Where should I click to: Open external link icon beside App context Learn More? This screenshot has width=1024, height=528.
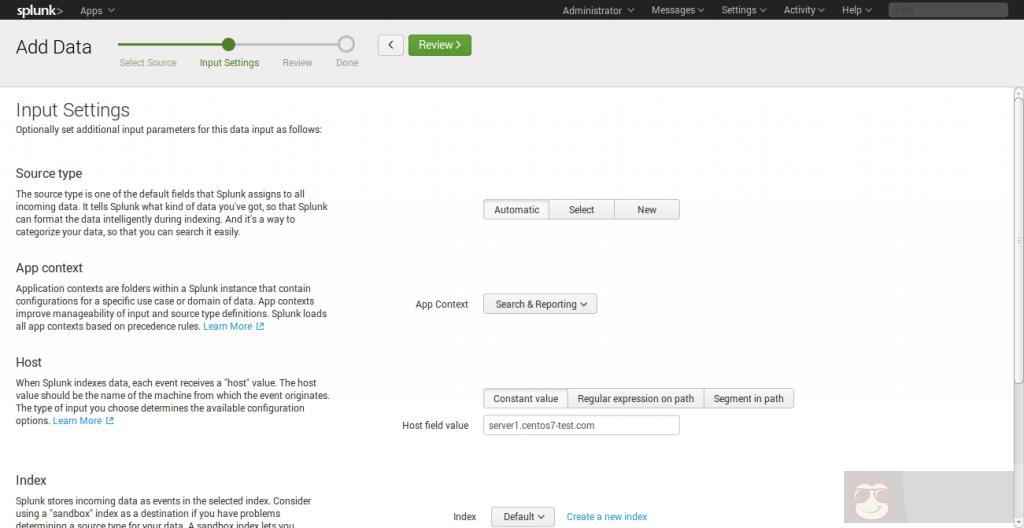[x=260, y=326]
